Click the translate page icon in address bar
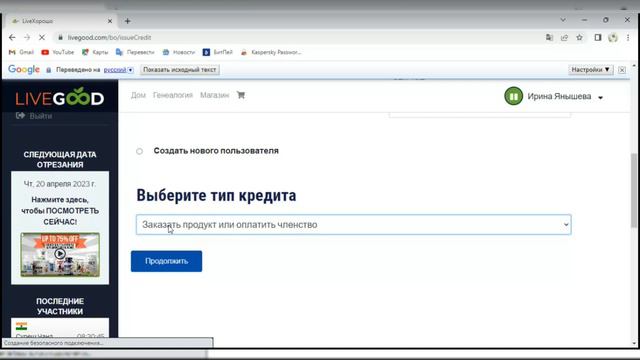The height and width of the screenshot is (360, 640). coord(549,38)
